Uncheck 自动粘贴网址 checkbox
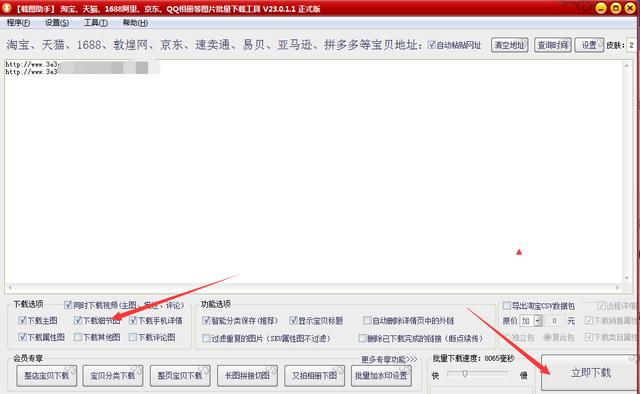Viewport: 640px width, 394px height. point(431,45)
